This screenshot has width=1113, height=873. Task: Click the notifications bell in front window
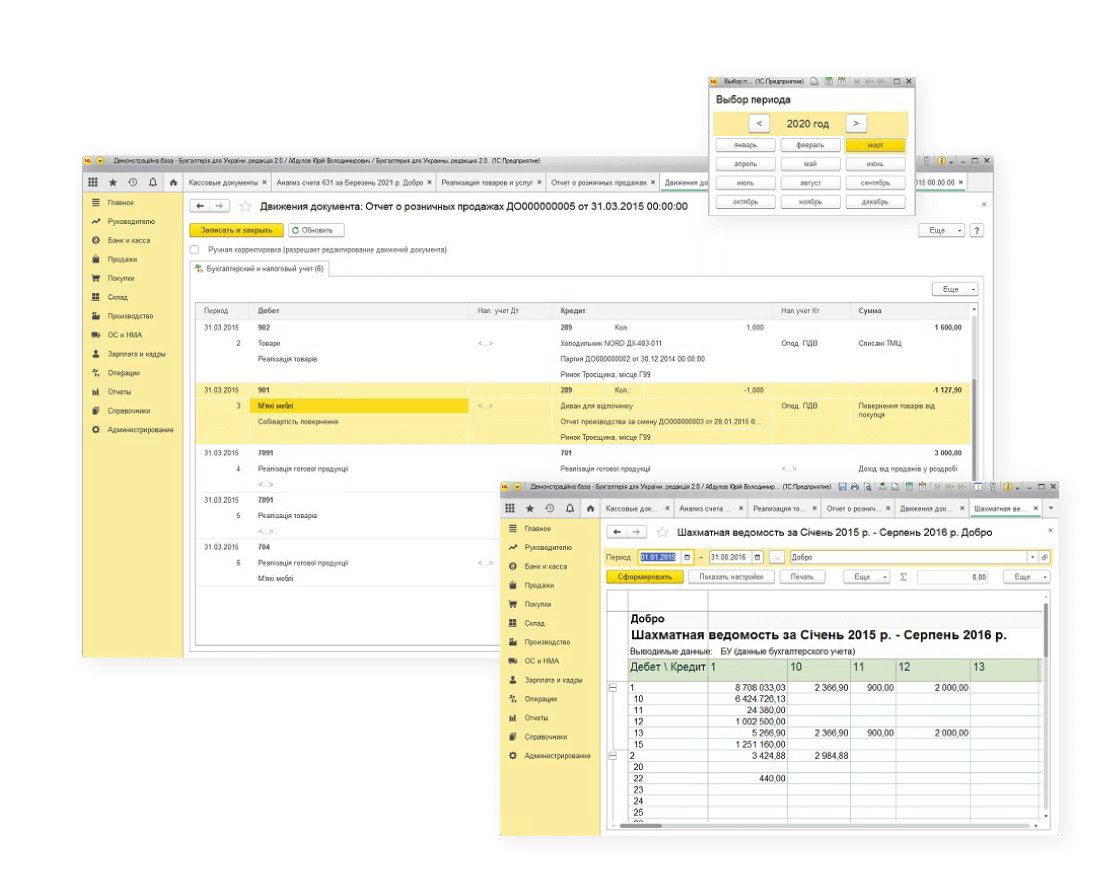click(569, 508)
